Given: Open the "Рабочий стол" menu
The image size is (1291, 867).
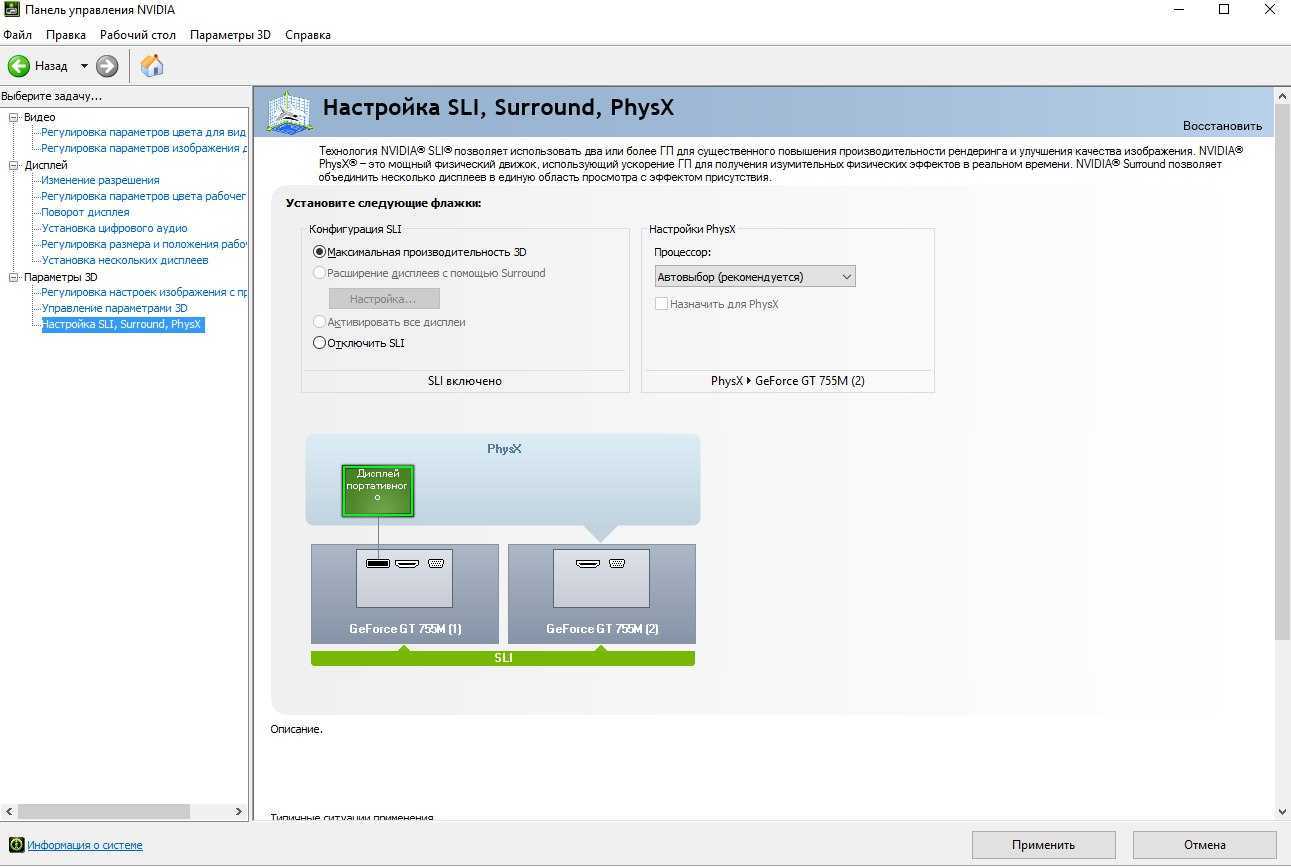Looking at the screenshot, I should tap(137, 35).
